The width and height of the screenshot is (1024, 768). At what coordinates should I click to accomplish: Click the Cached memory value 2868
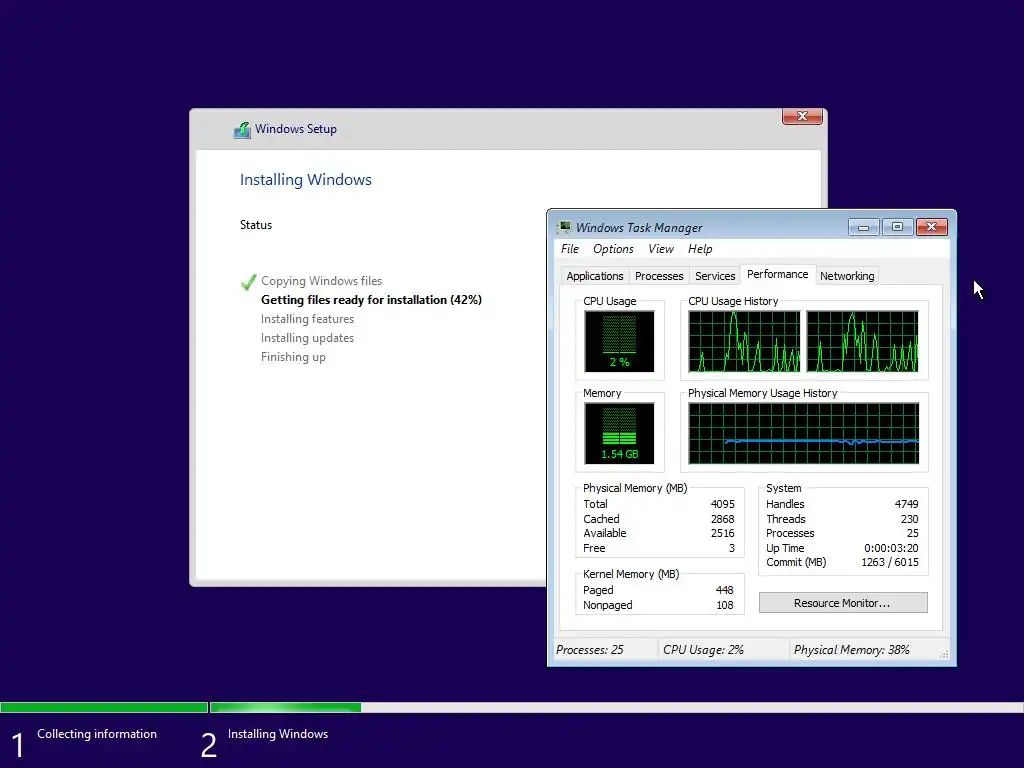click(722, 519)
